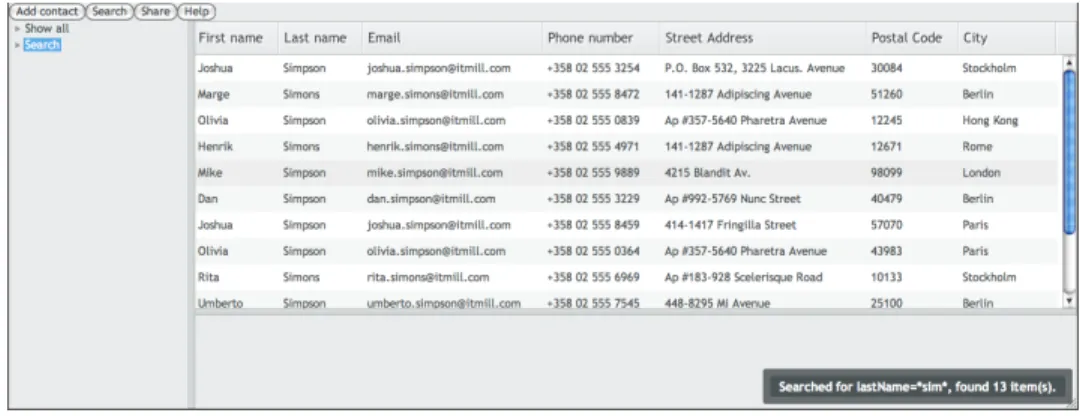Click rita.simons@itmill.com email cell
Screen dimensions: 1080x416
click(x=428, y=277)
